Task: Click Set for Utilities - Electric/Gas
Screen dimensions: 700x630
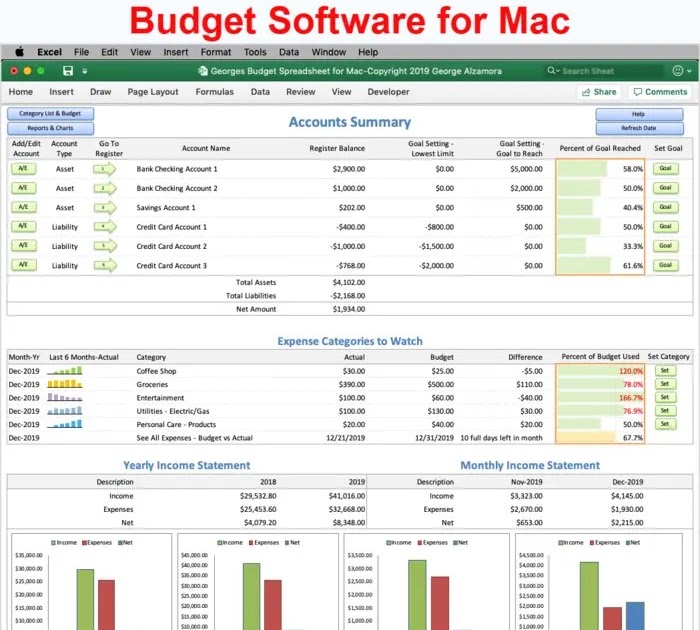Action: (665, 411)
